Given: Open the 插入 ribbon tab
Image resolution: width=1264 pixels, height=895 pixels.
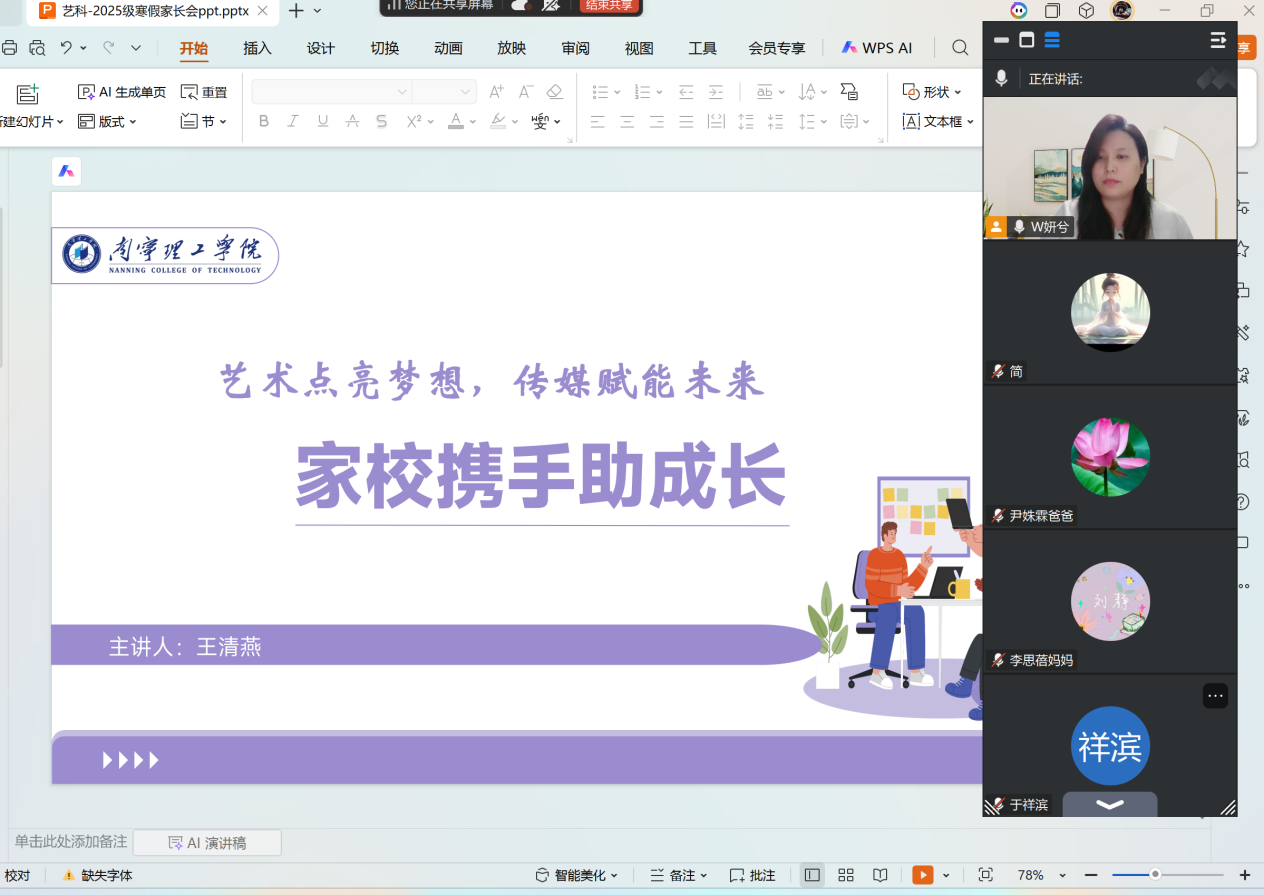Looking at the screenshot, I should click(257, 48).
